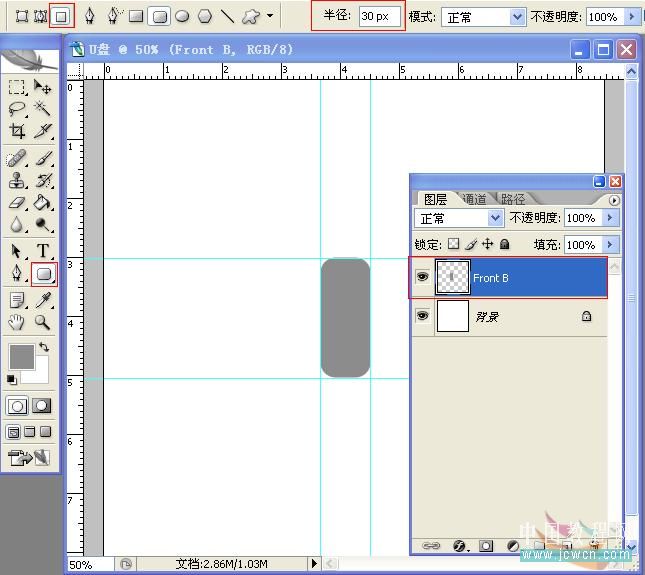Choose the Ellipse shape in options bar
Viewport: 645px width, 575px height.
point(182,16)
